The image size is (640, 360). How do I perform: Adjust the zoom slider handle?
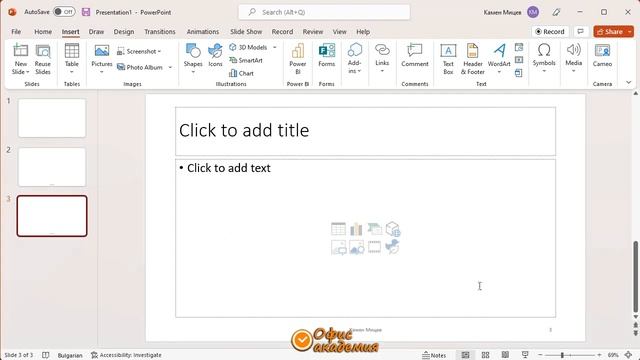coord(562,355)
